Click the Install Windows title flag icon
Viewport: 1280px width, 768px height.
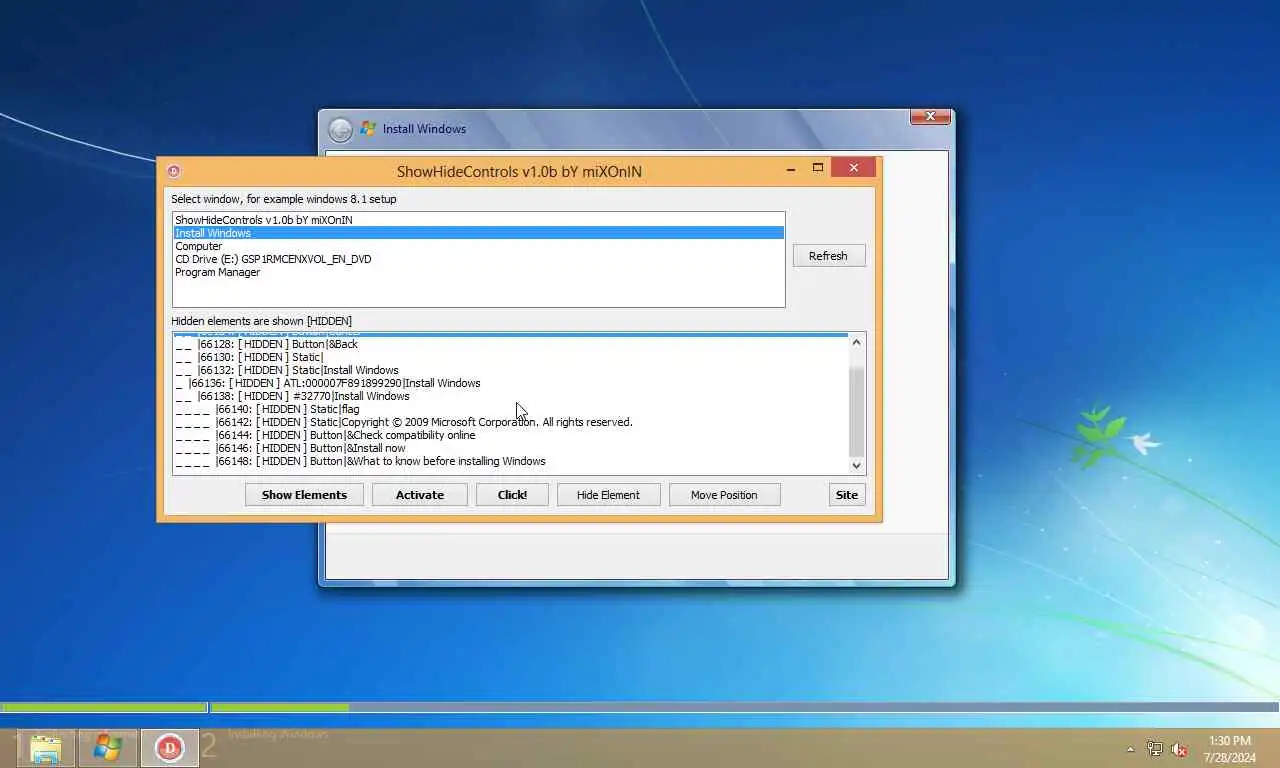(x=368, y=128)
